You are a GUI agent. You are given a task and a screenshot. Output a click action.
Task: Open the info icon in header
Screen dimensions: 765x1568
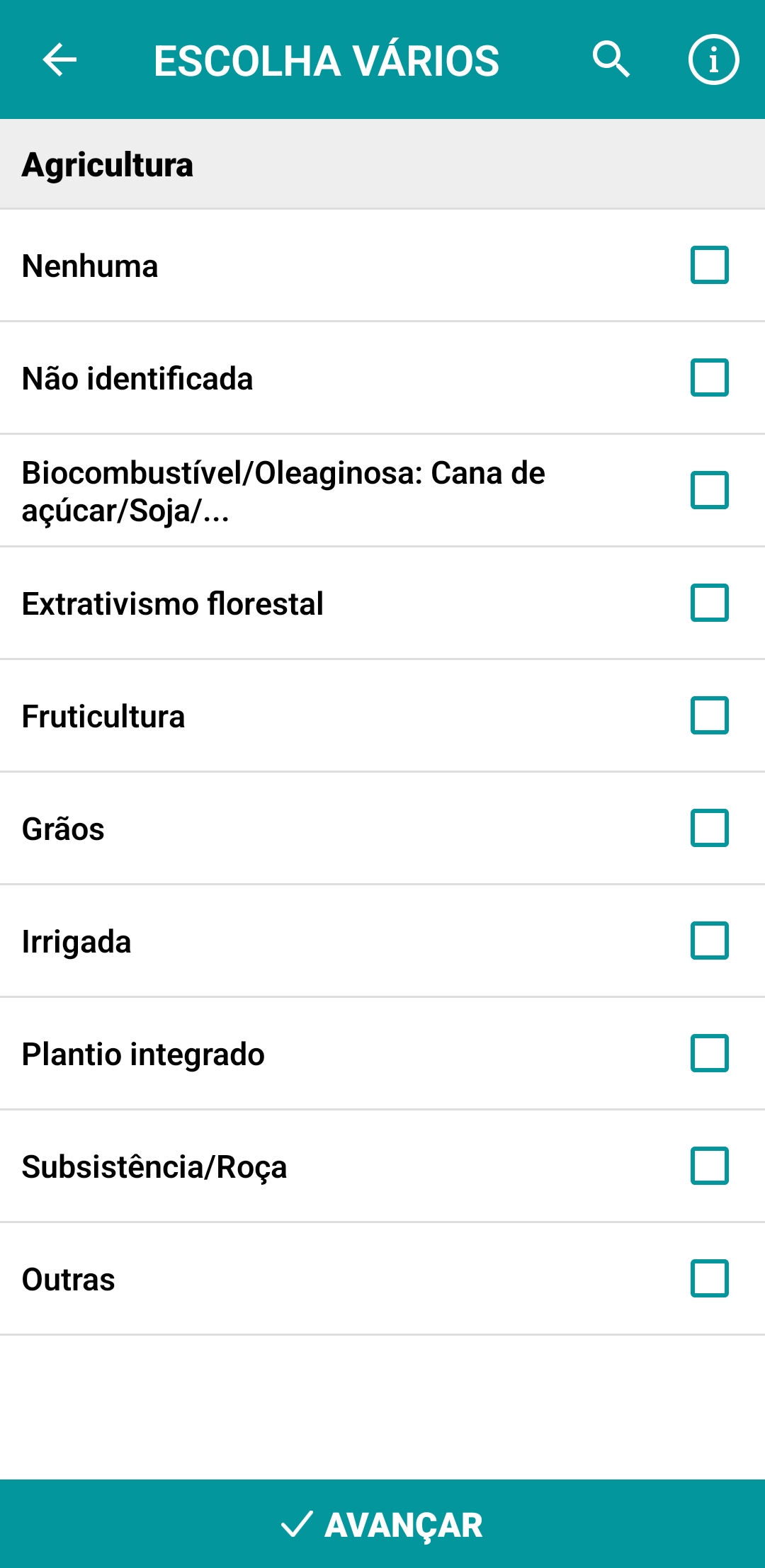click(x=713, y=59)
